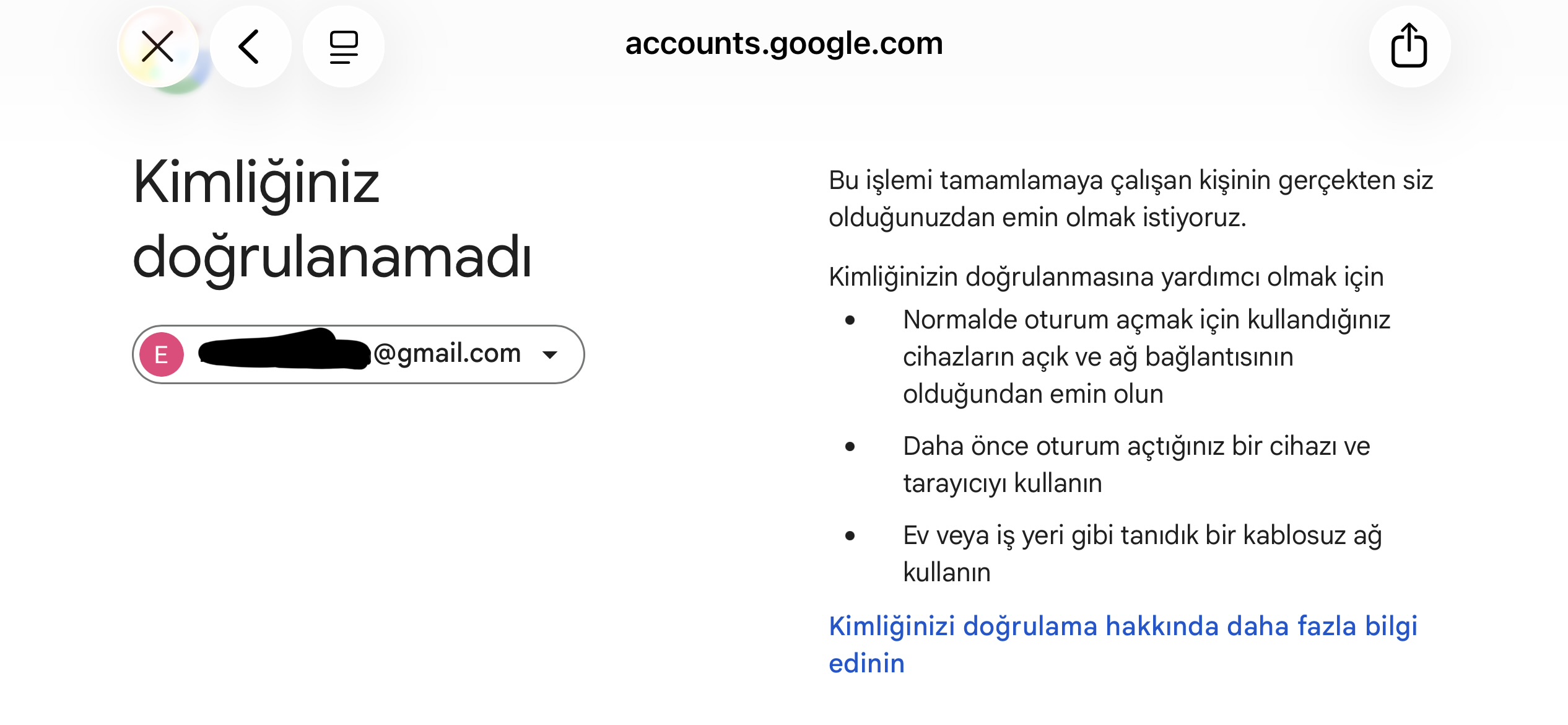Open the Gmail account selector chip
The width and height of the screenshot is (1568, 725).
pos(358,354)
